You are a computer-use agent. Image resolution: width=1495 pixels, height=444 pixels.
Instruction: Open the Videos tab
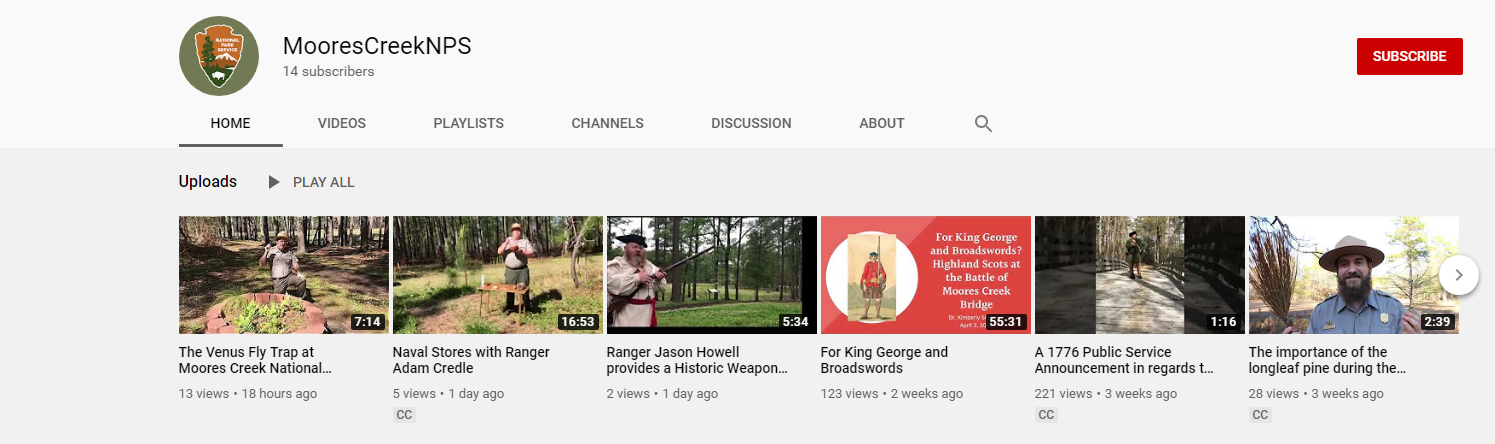pyautogui.click(x=342, y=123)
